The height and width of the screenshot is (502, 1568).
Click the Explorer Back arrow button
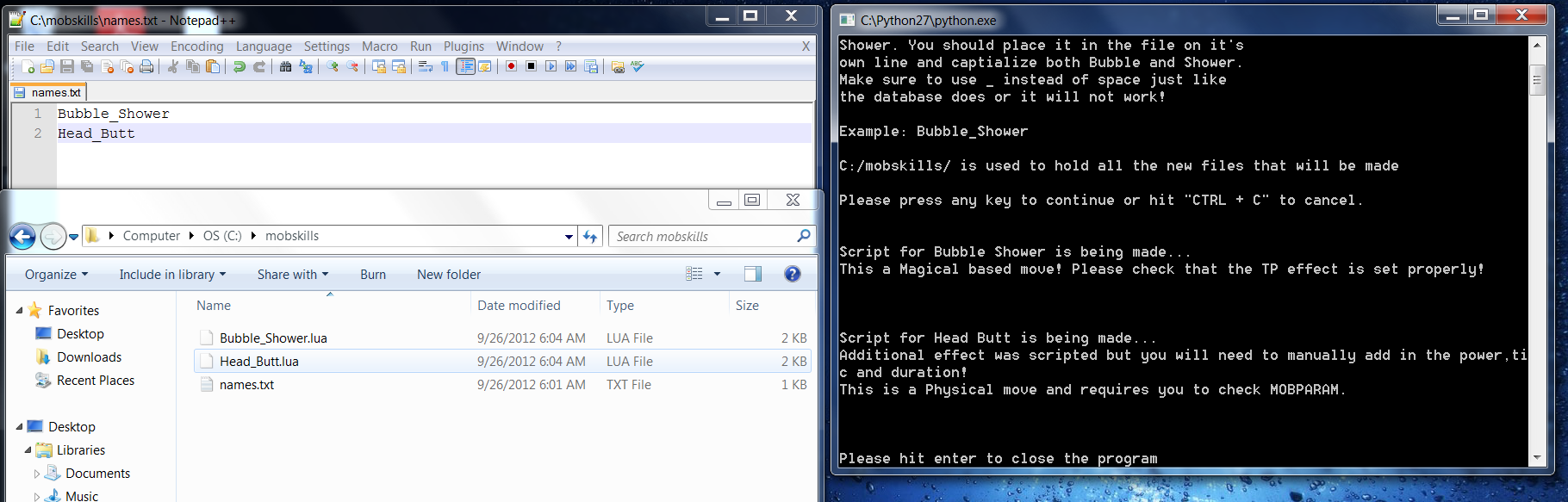point(23,236)
